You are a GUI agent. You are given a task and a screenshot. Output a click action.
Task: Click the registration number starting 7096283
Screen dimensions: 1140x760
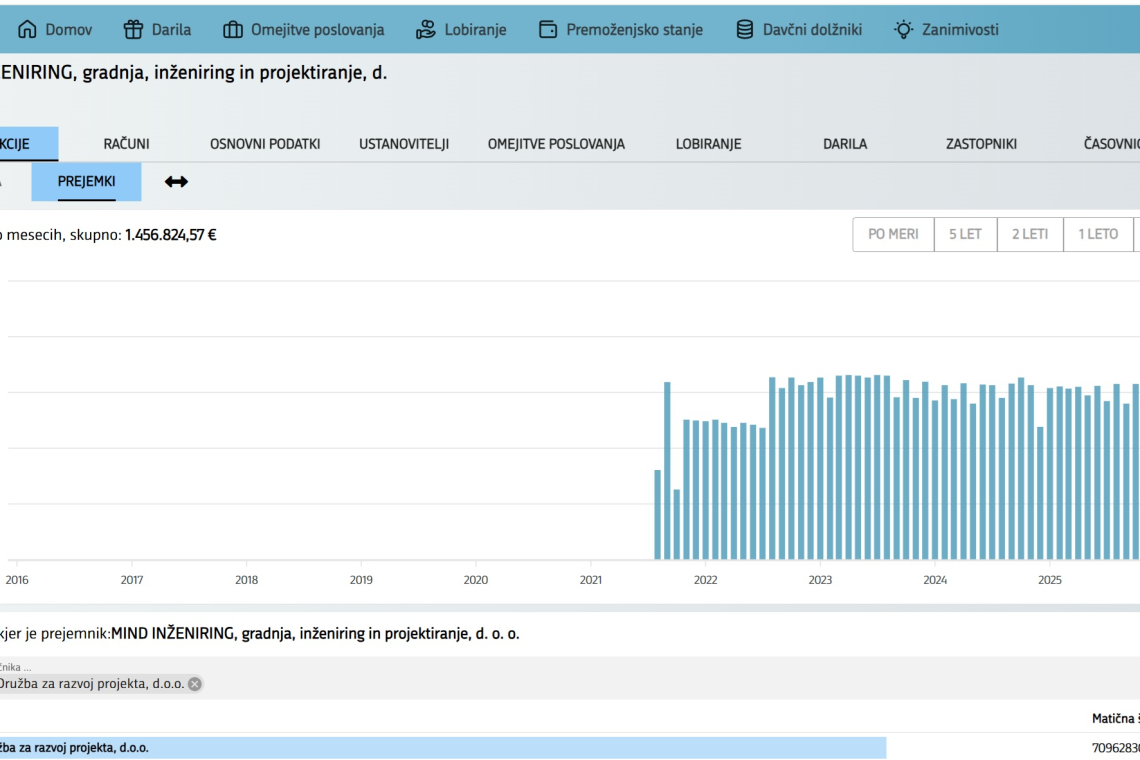(x=1115, y=748)
